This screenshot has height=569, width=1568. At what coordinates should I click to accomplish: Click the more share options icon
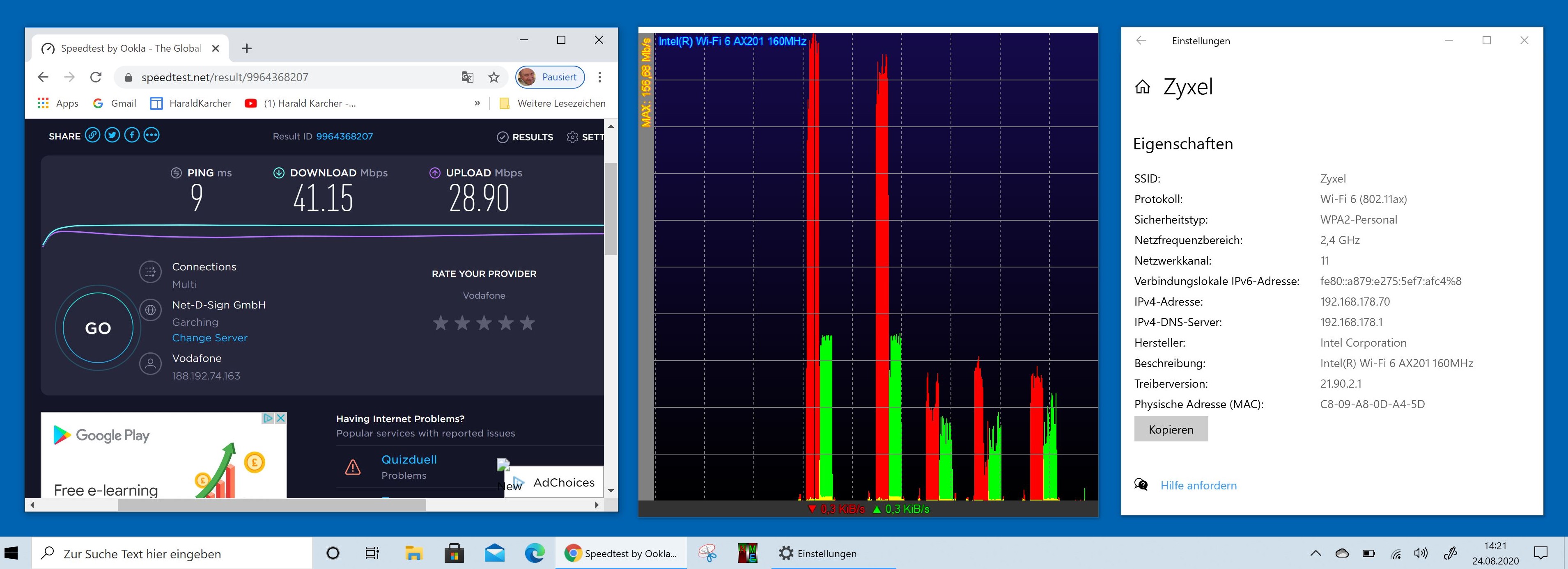coord(152,135)
